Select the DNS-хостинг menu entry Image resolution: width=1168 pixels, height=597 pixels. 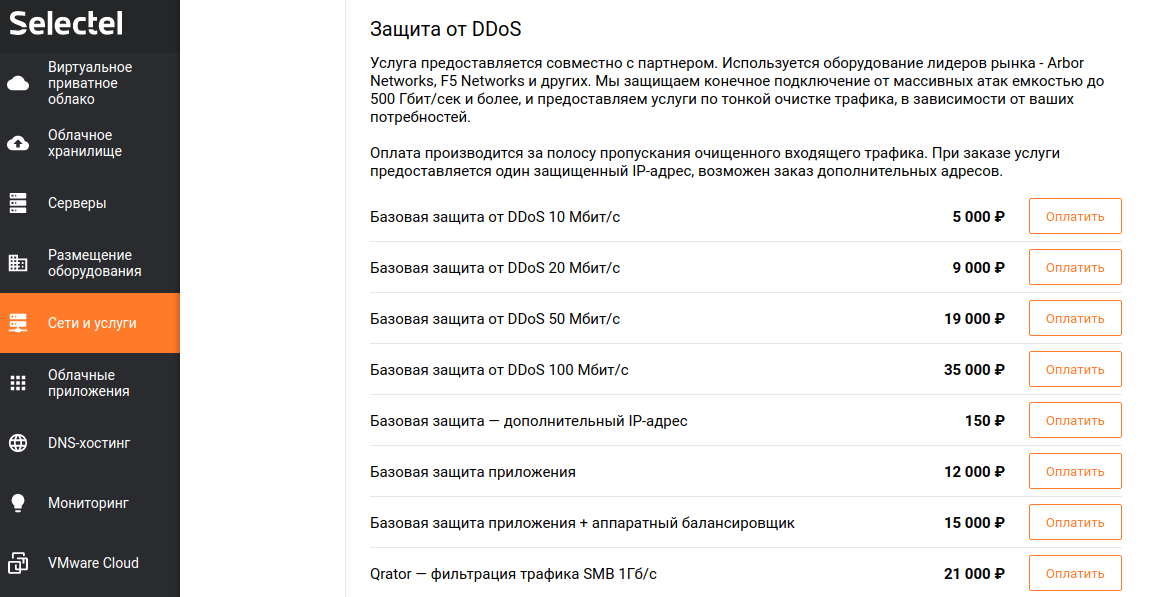click(x=89, y=443)
